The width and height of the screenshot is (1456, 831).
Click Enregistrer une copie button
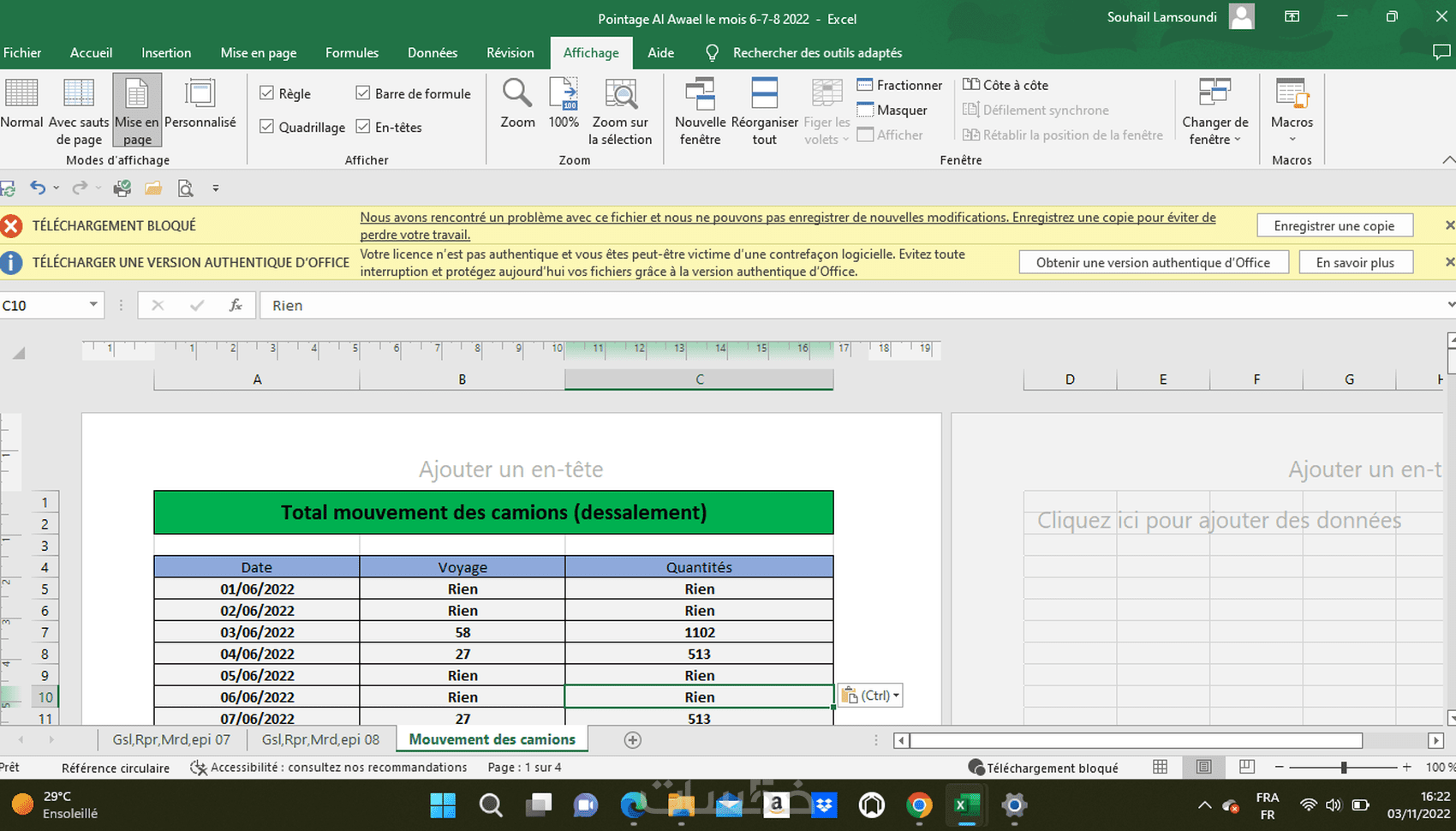tap(1334, 226)
